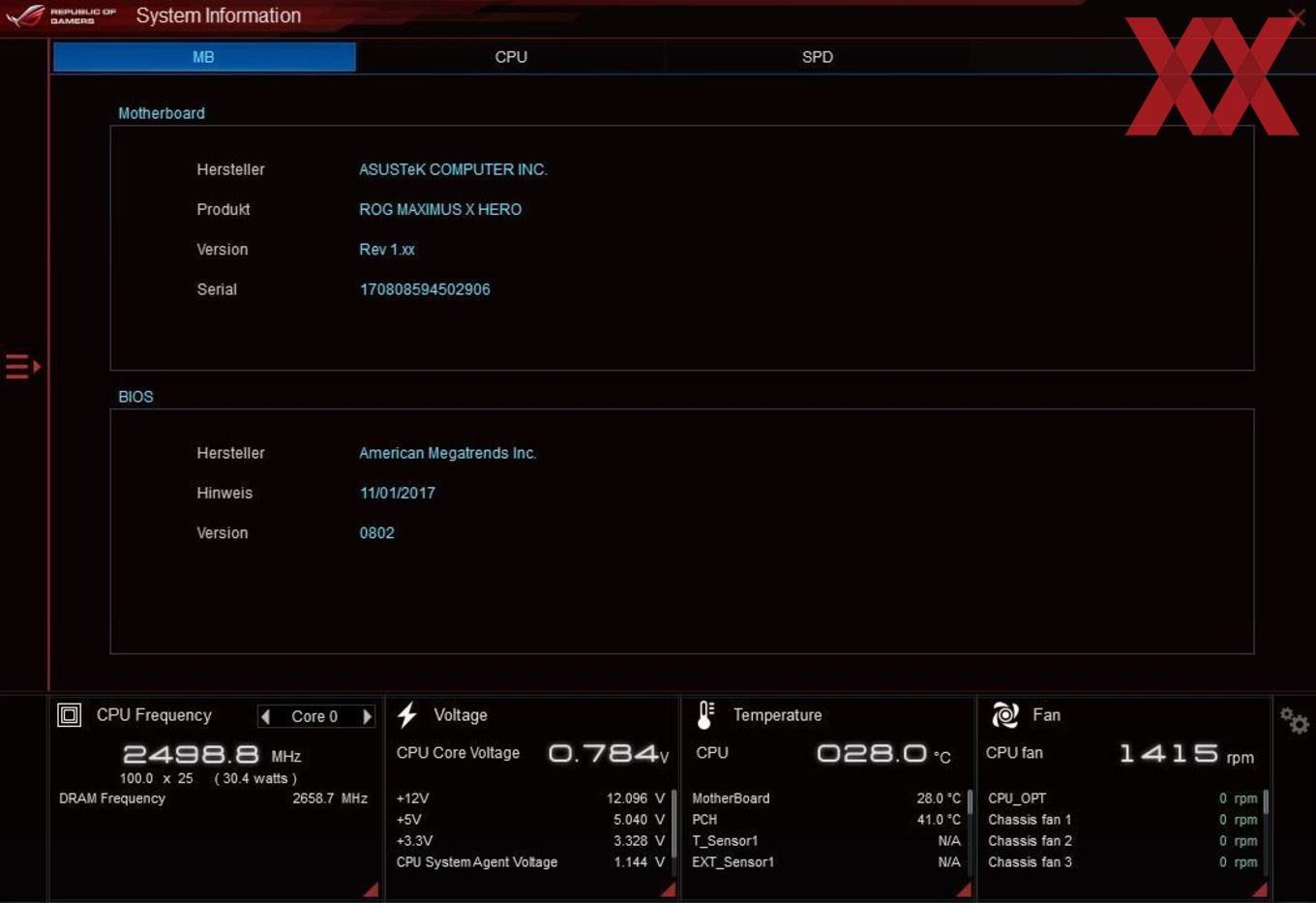1316x903 pixels.
Task: Expand Fan panel corner triangle
Action: click(1260, 889)
